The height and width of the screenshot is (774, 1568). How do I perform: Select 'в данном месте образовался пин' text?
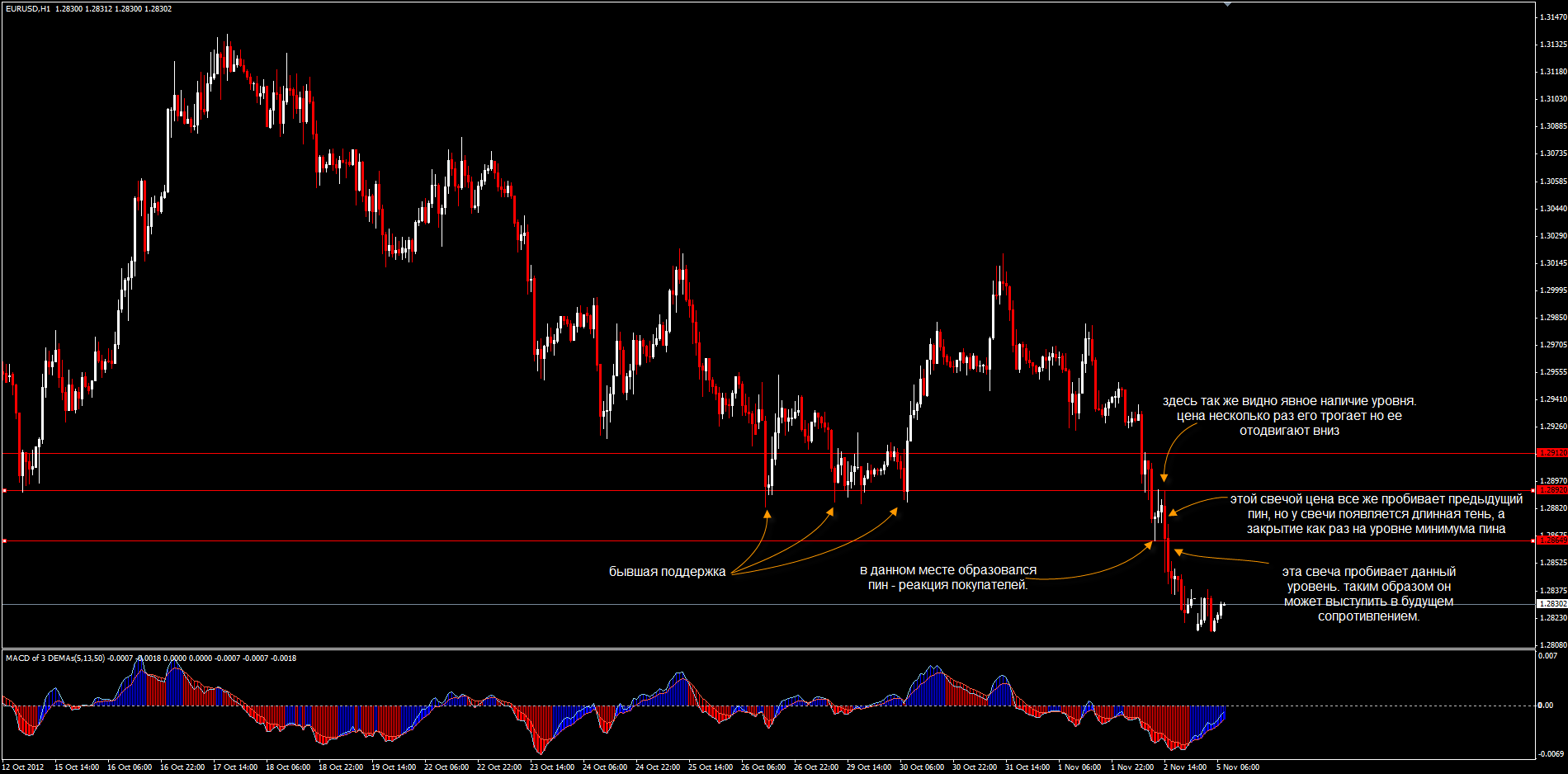pos(947,578)
